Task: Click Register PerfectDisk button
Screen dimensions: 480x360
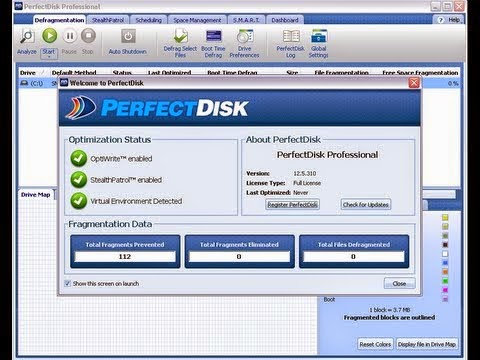Action: 293,205
